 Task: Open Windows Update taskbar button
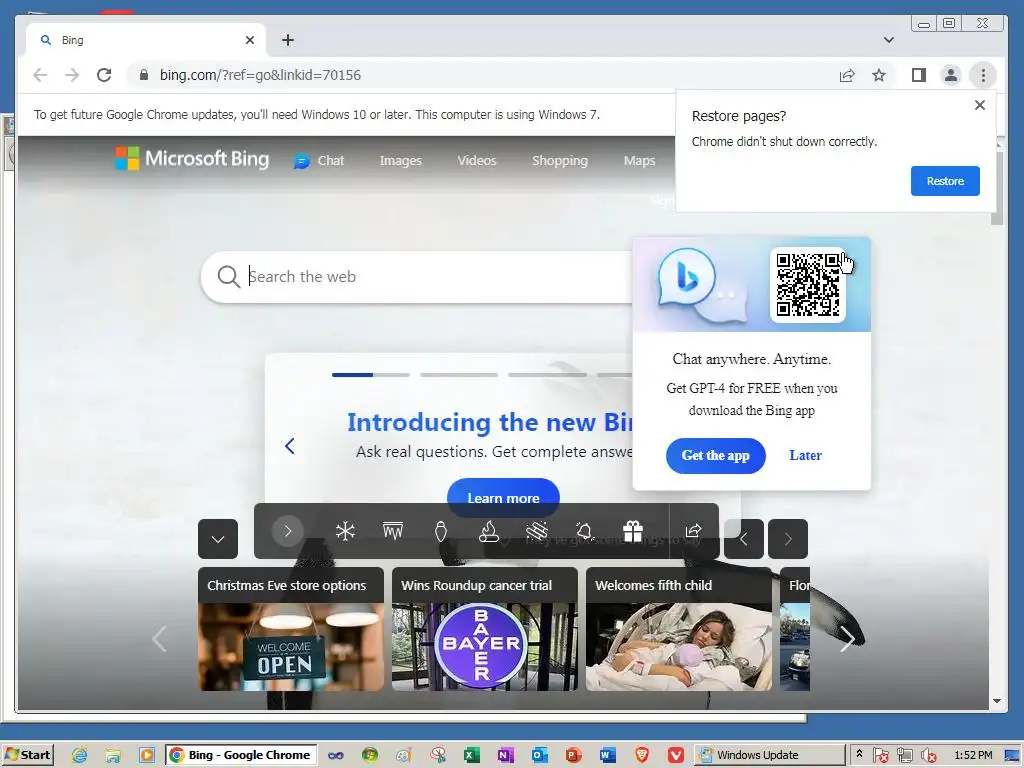(769, 755)
